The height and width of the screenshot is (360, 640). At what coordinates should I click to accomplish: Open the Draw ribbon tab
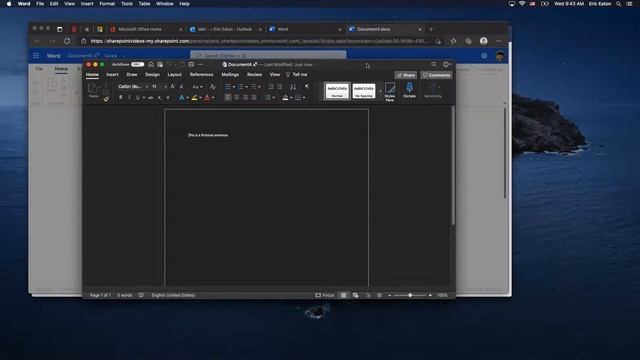click(132, 75)
